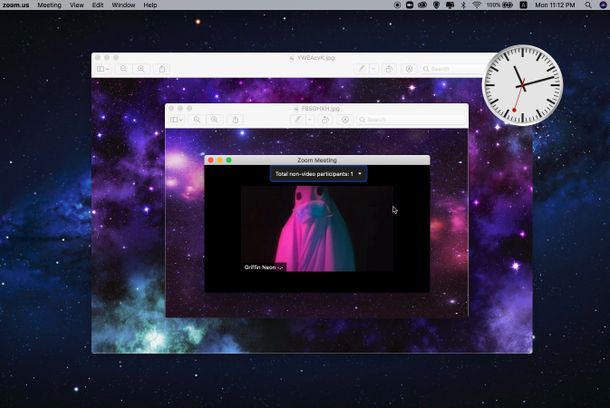
Task: Open sidebar view menu in FBSGHXH.jpg window
Action: pyautogui.click(x=177, y=119)
